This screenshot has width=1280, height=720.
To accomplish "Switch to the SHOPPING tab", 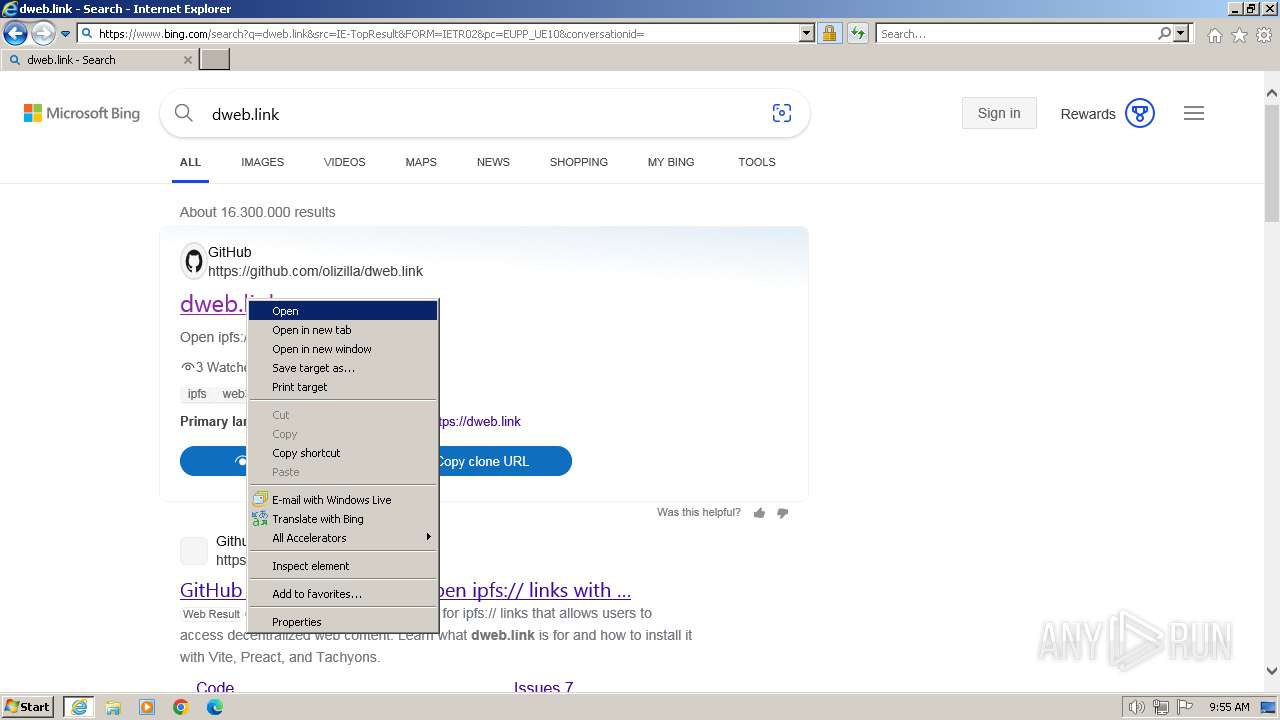I will point(579,162).
